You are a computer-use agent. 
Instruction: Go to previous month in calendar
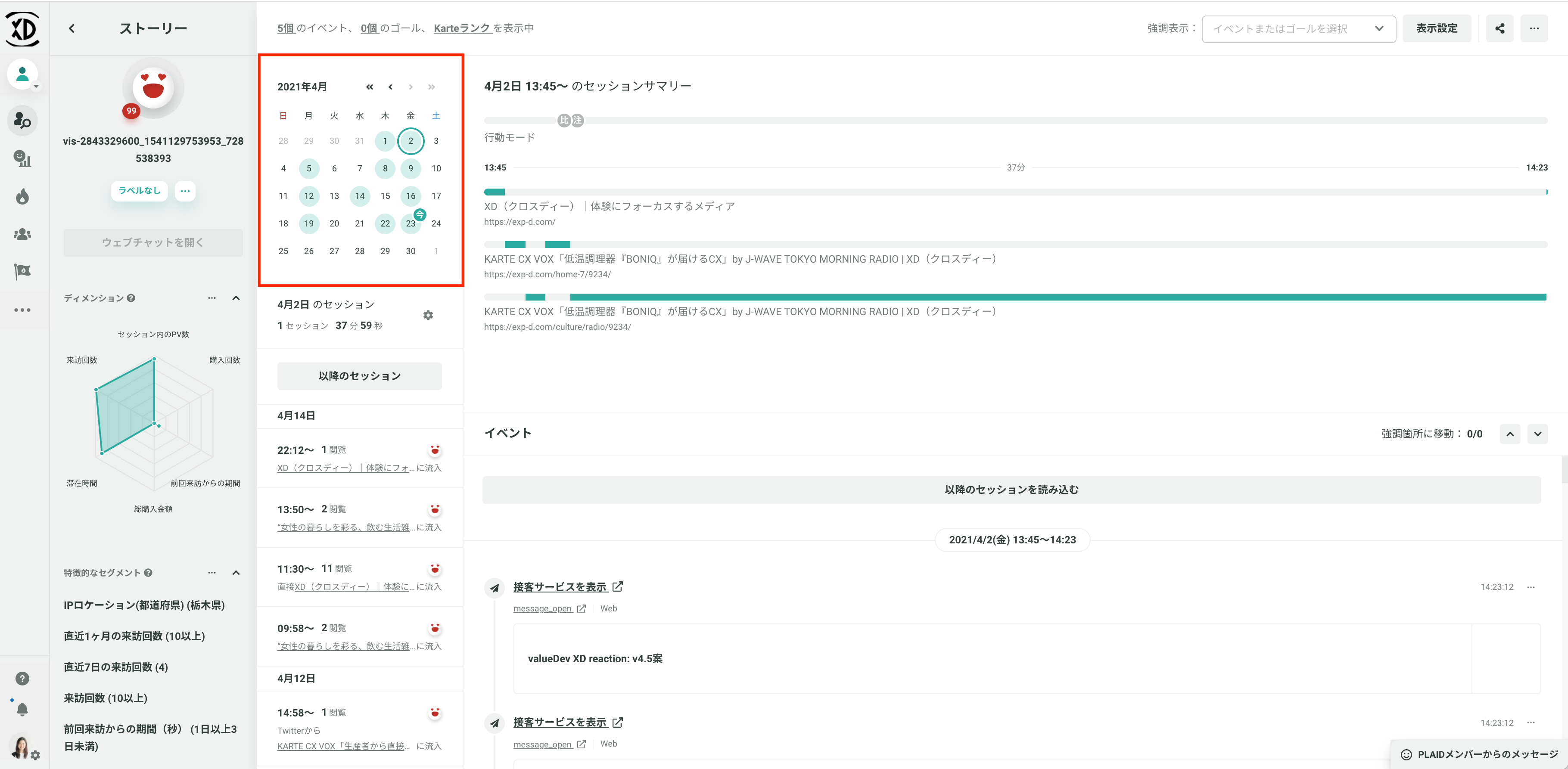[x=390, y=87]
